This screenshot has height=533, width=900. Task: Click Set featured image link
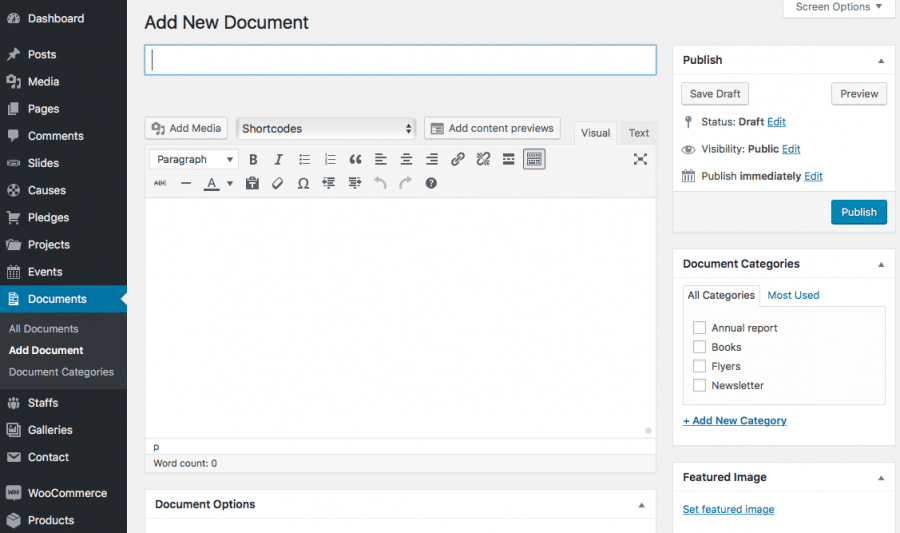[x=728, y=509]
